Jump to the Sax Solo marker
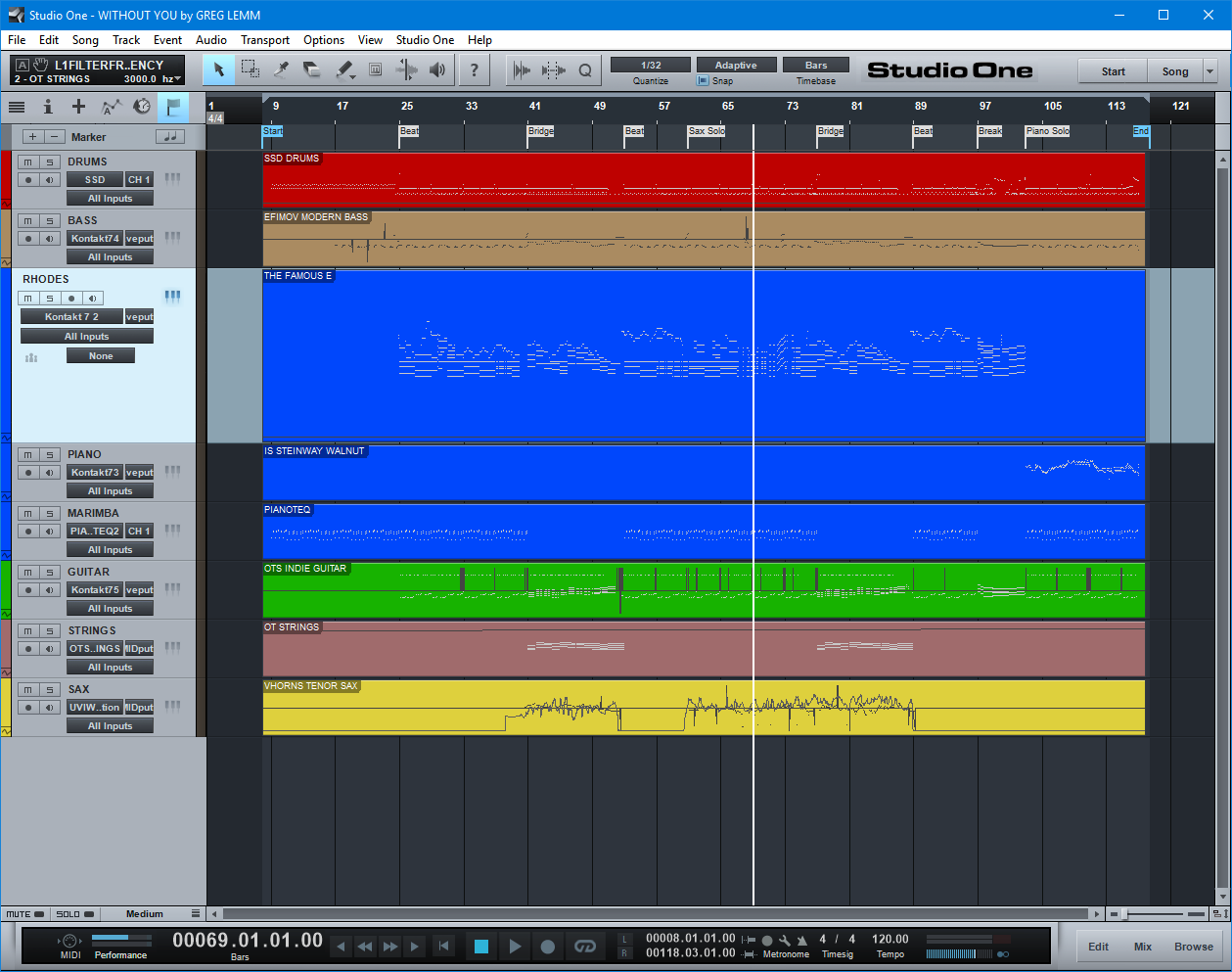Screen dimensions: 1232x972 [707, 131]
